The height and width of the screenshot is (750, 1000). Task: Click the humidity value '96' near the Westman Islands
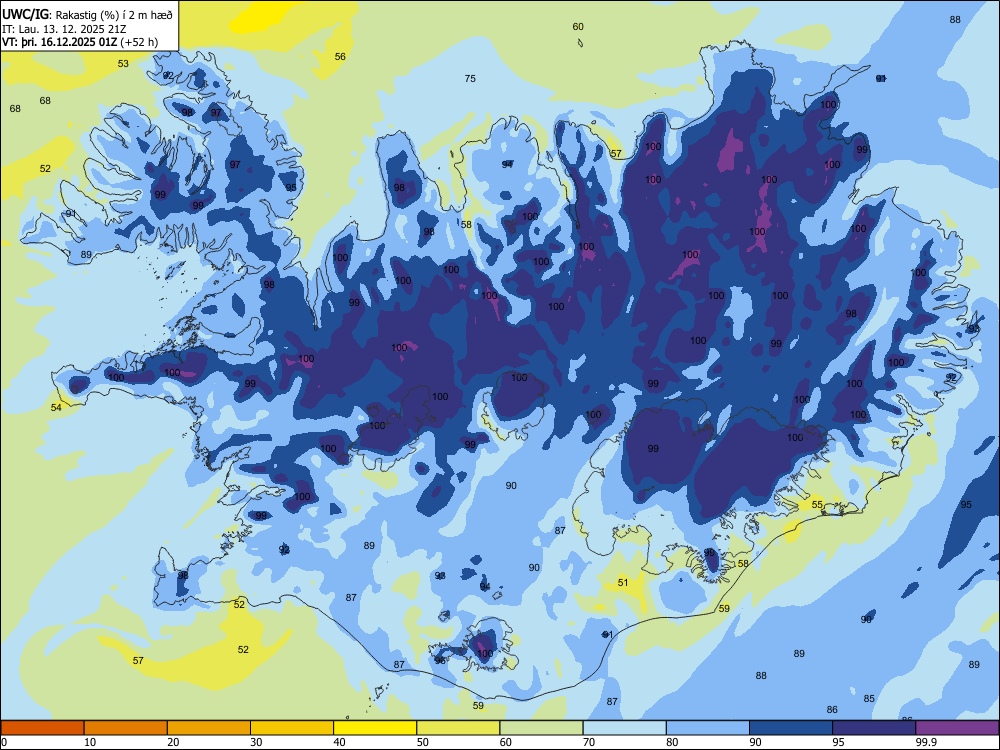(440, 661)
